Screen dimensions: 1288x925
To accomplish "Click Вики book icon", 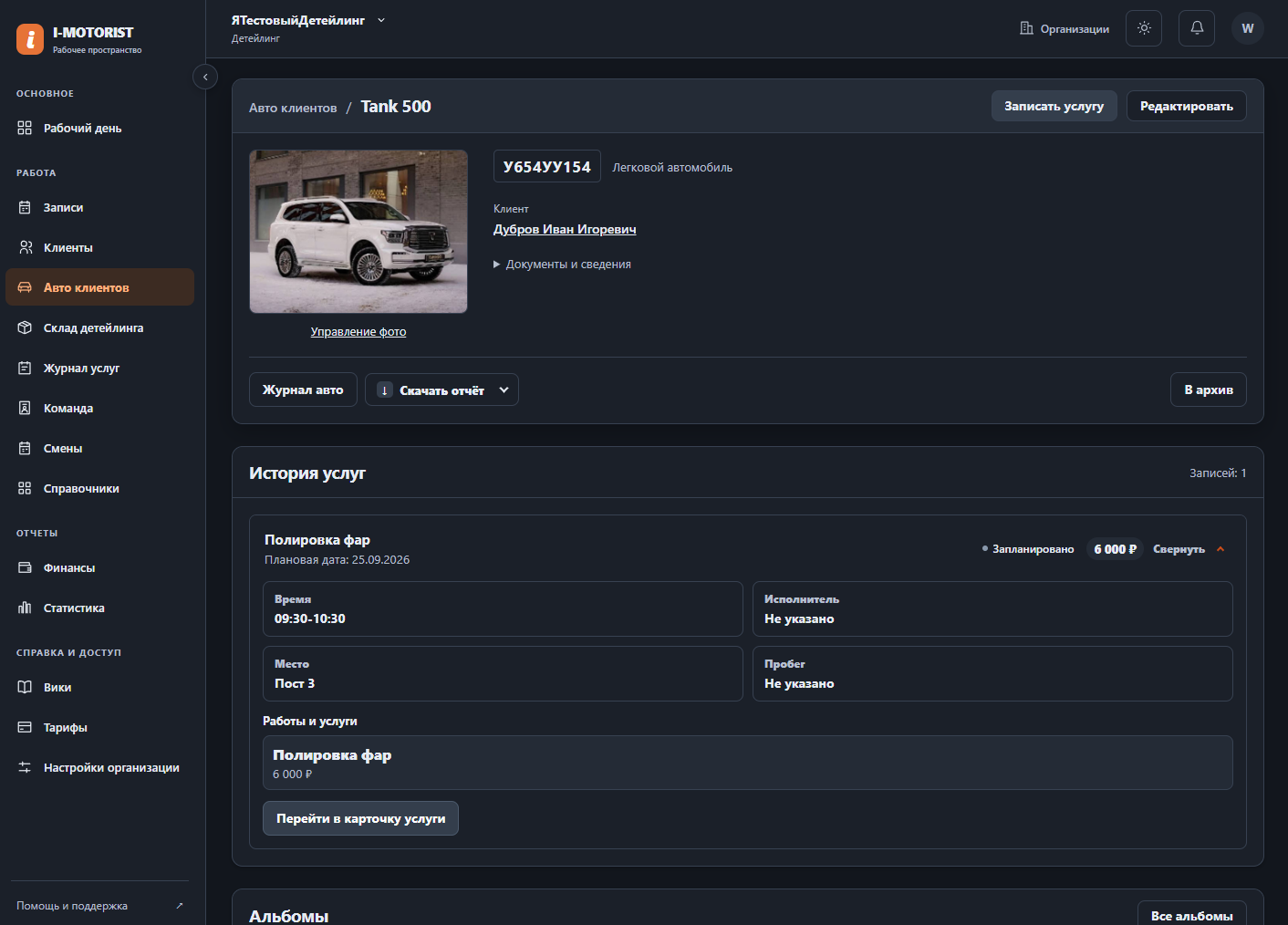I will click(x=25, y=687).
